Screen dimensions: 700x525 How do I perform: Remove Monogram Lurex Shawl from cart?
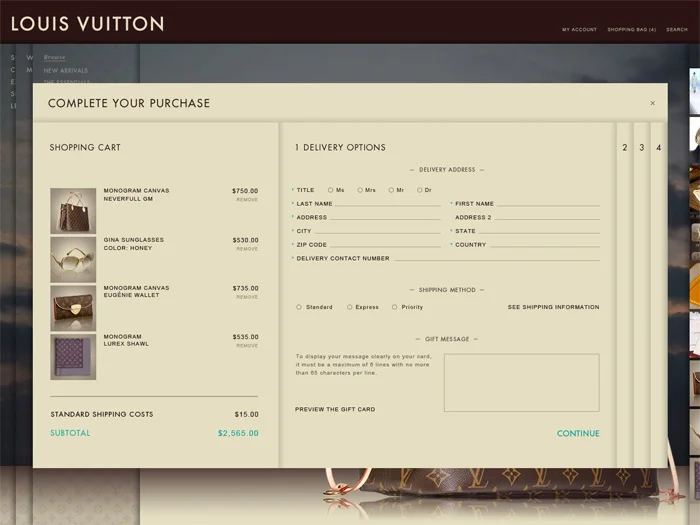tap(247, 346)
